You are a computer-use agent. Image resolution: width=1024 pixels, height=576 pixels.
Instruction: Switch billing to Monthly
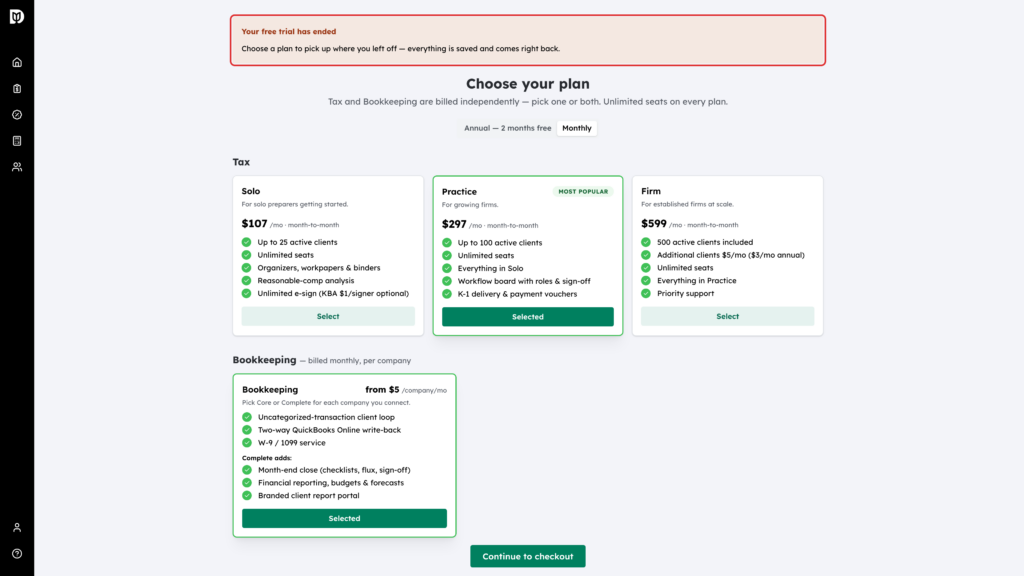tap(577, 128)
